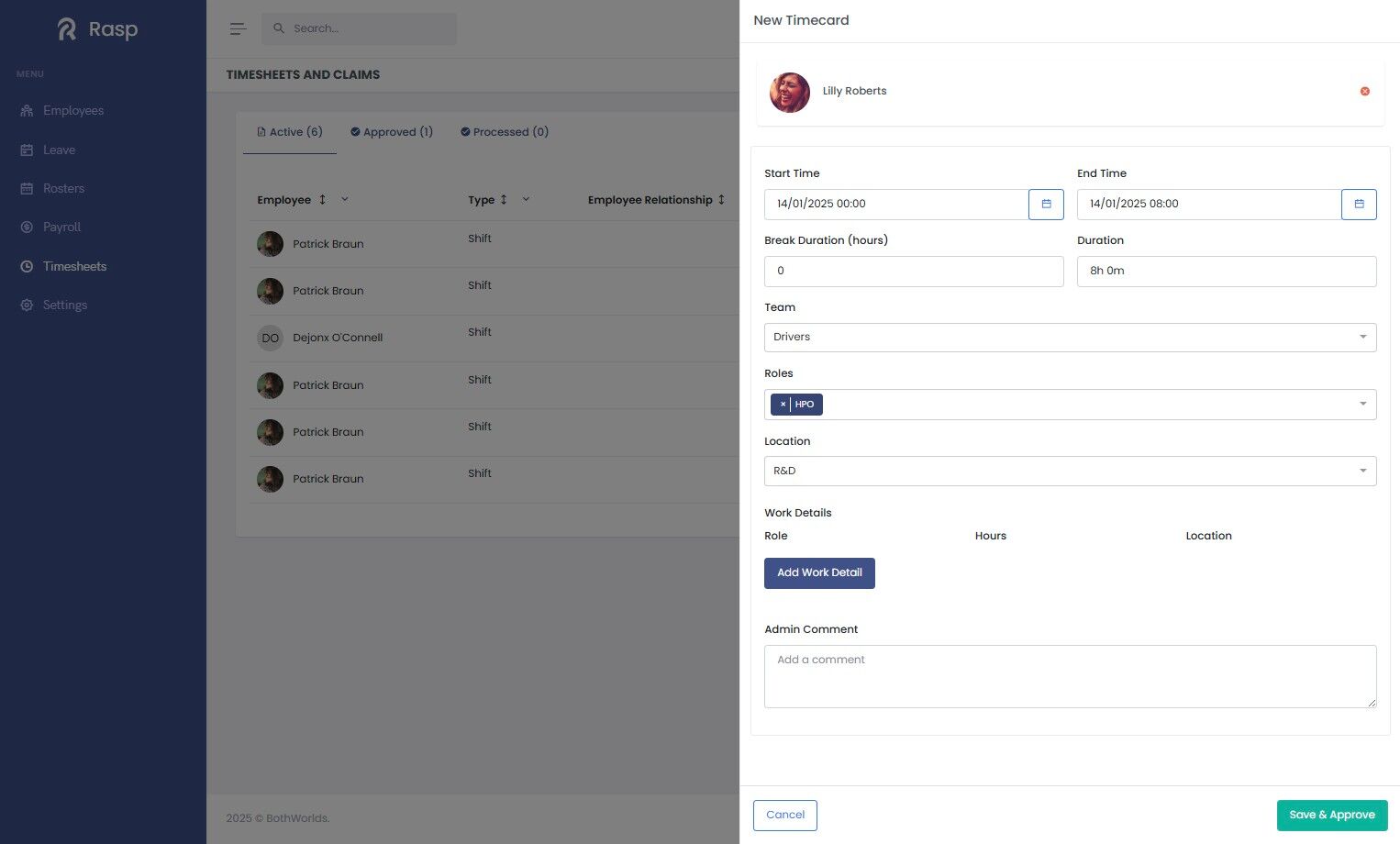This screenshot has height=844, width=1400.
Task: Switch to the Approved (1) tab
Action: [392, 132]
